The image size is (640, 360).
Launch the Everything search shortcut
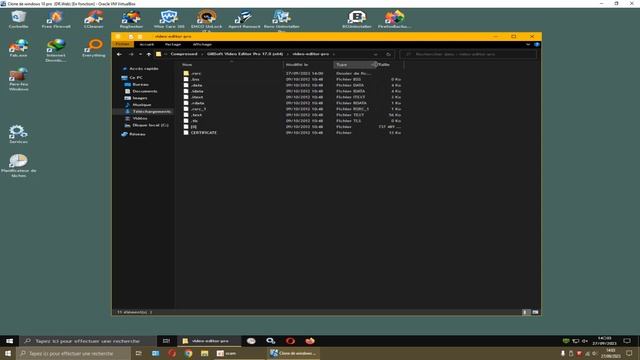(93, 48)
